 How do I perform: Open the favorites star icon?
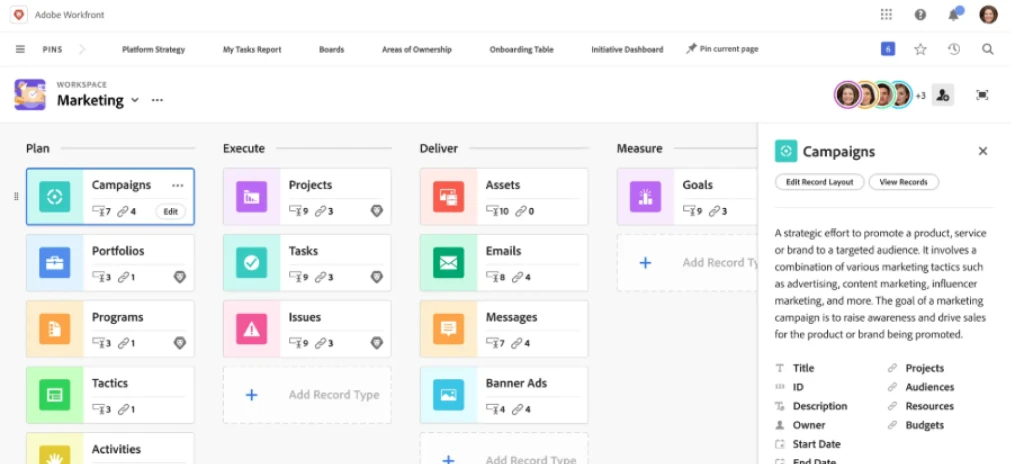(x=920, y=49)
